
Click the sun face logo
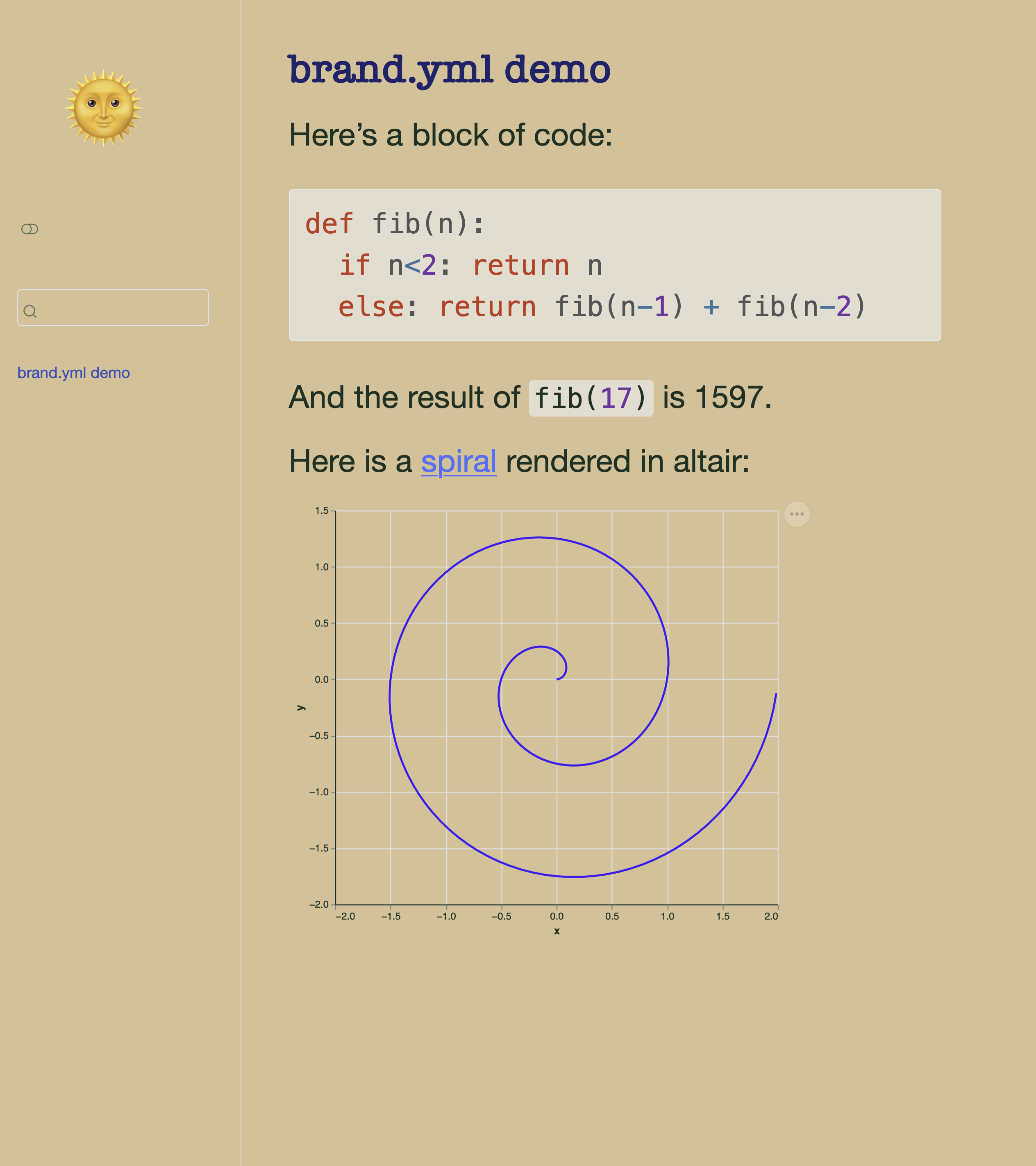(103, 108)
